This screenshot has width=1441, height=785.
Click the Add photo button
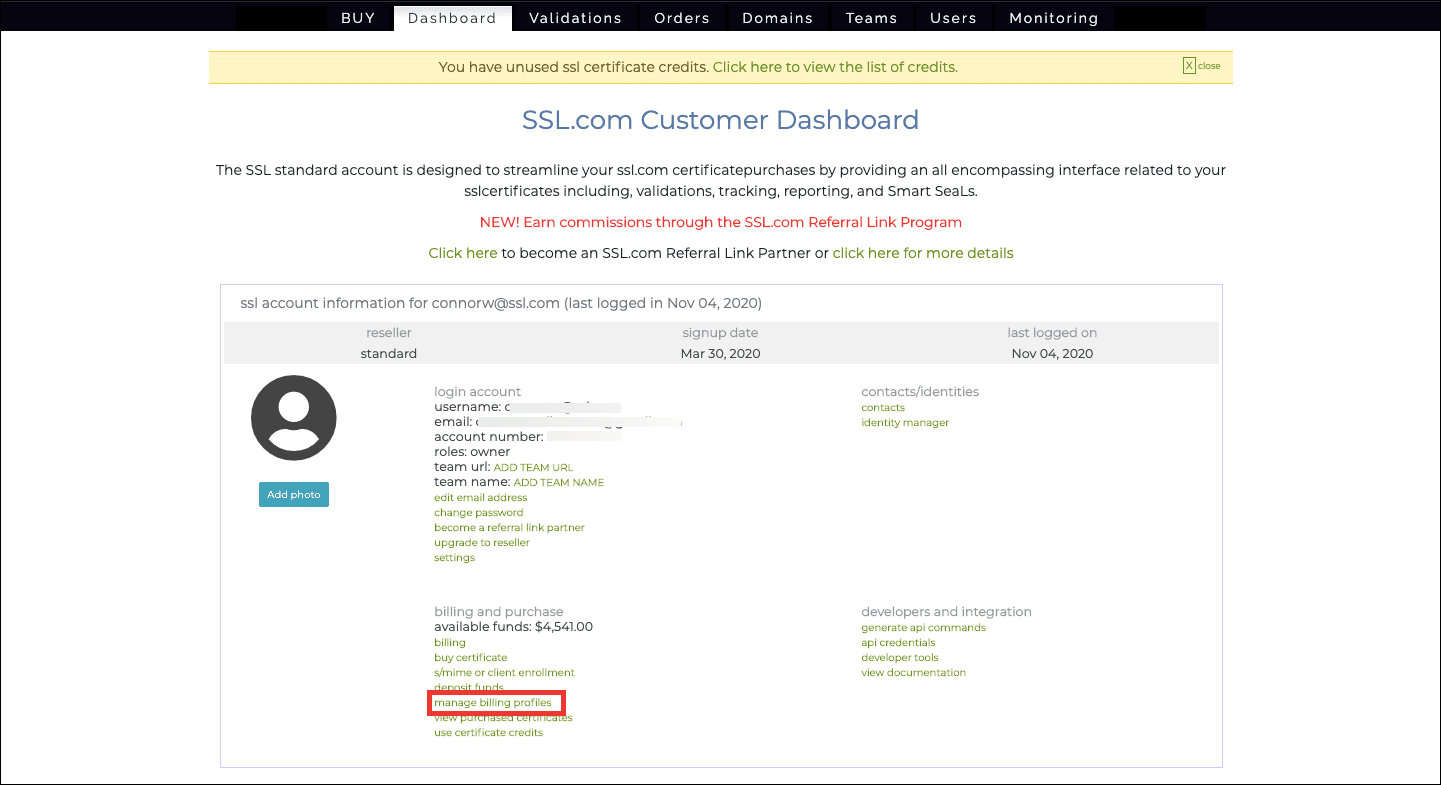pyautogui.click(x=293, y=495)
